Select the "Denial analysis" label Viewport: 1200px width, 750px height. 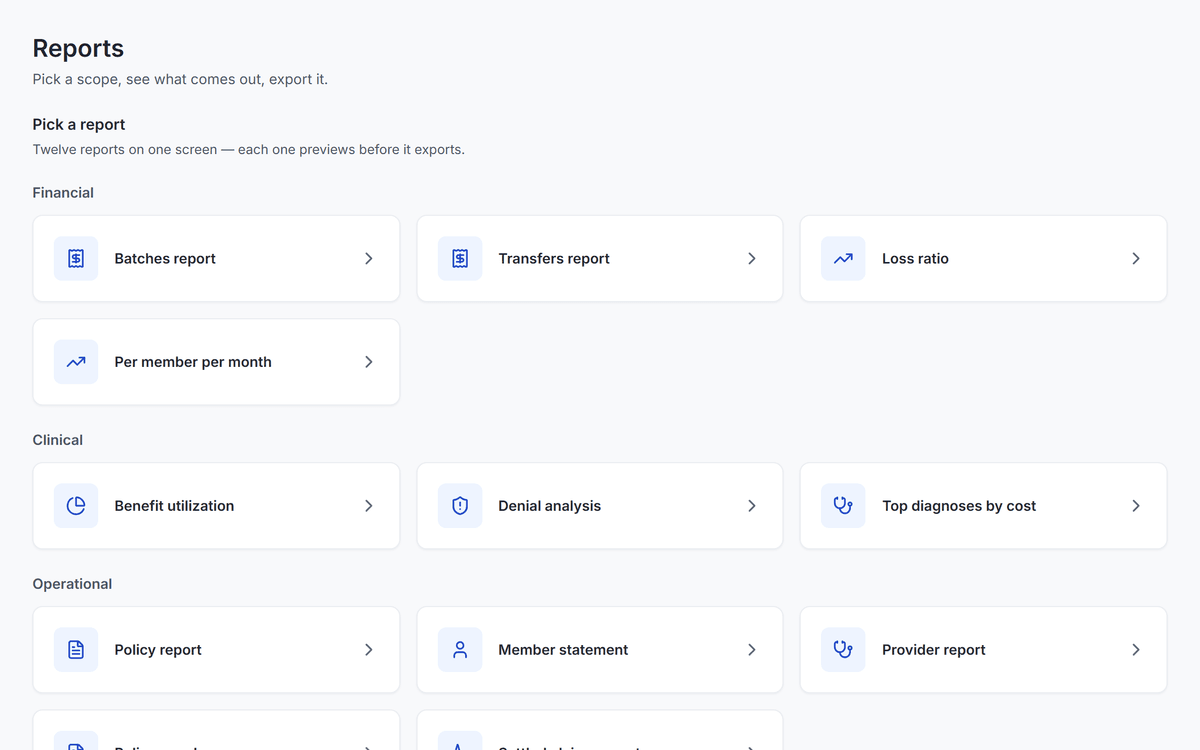click(550, 506)
